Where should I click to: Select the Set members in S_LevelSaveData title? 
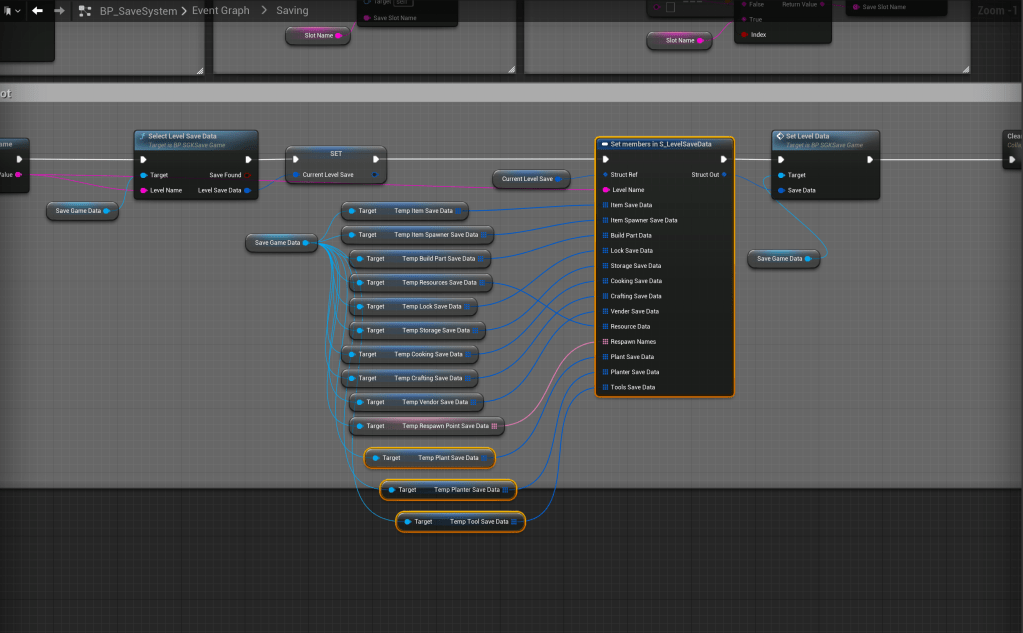pyautogui.click(x=661, y=144)
